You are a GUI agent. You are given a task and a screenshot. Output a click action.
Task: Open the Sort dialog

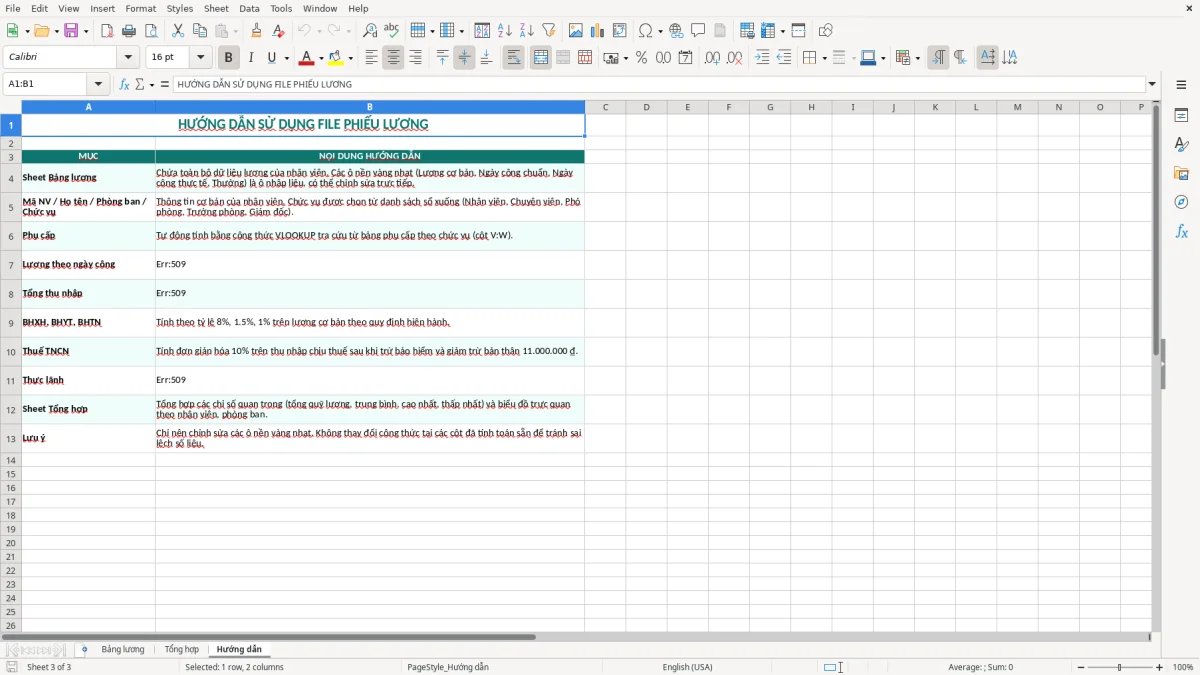(482, 31)
